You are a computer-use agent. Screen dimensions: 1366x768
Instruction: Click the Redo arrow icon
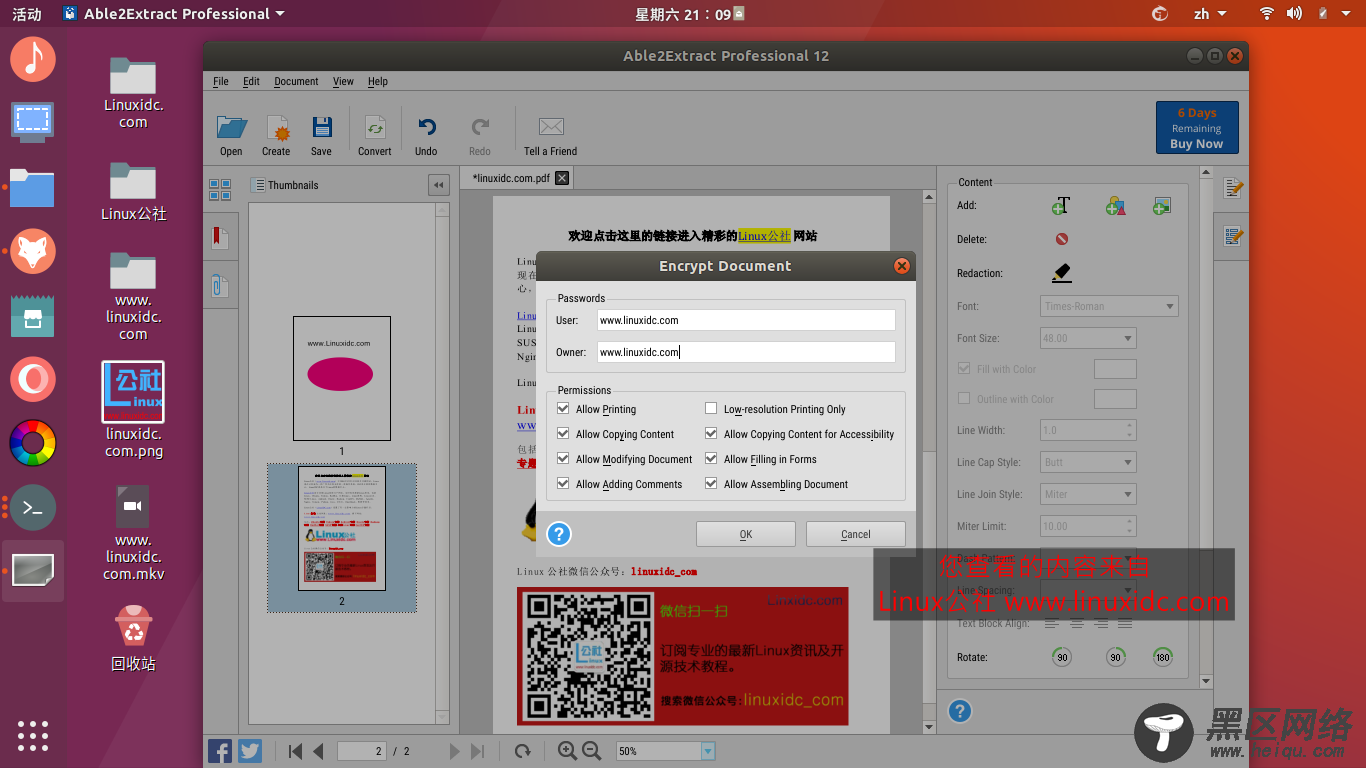coord(480,127)
